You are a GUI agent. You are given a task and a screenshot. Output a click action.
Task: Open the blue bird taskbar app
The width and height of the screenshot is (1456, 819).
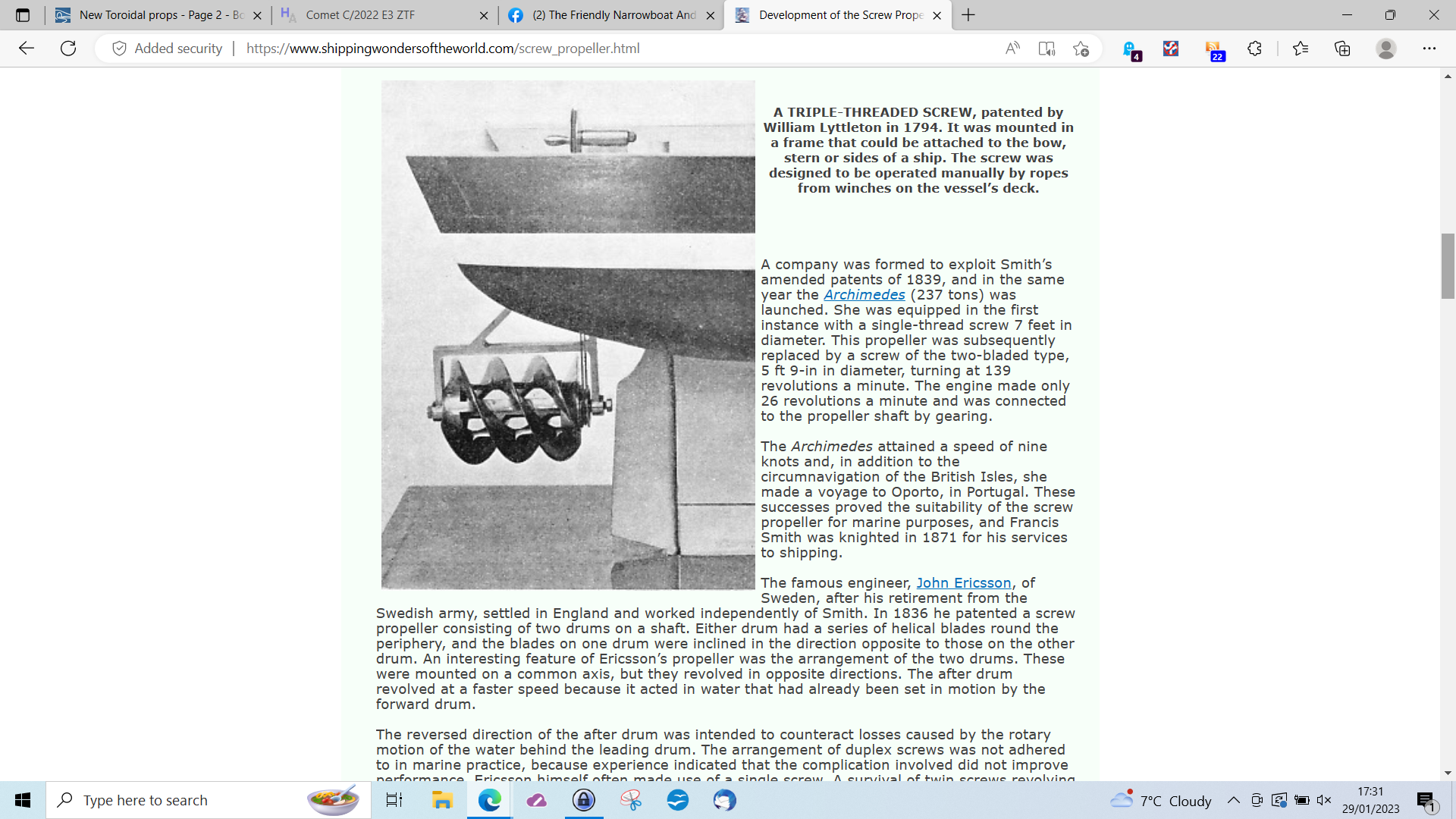pyautogui.click(x=677, y=800)
